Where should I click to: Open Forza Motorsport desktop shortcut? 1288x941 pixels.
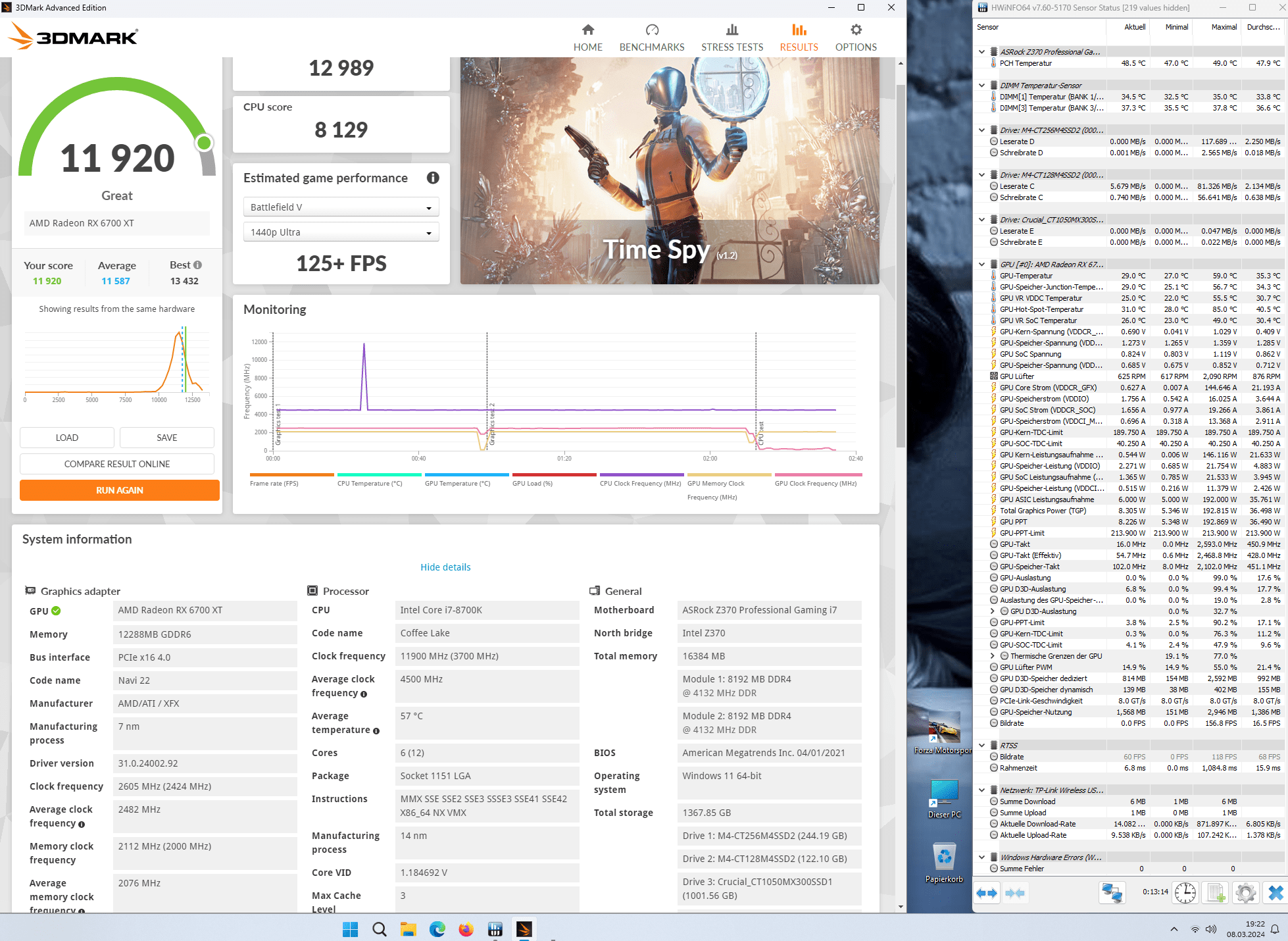(x=944, y=734)
